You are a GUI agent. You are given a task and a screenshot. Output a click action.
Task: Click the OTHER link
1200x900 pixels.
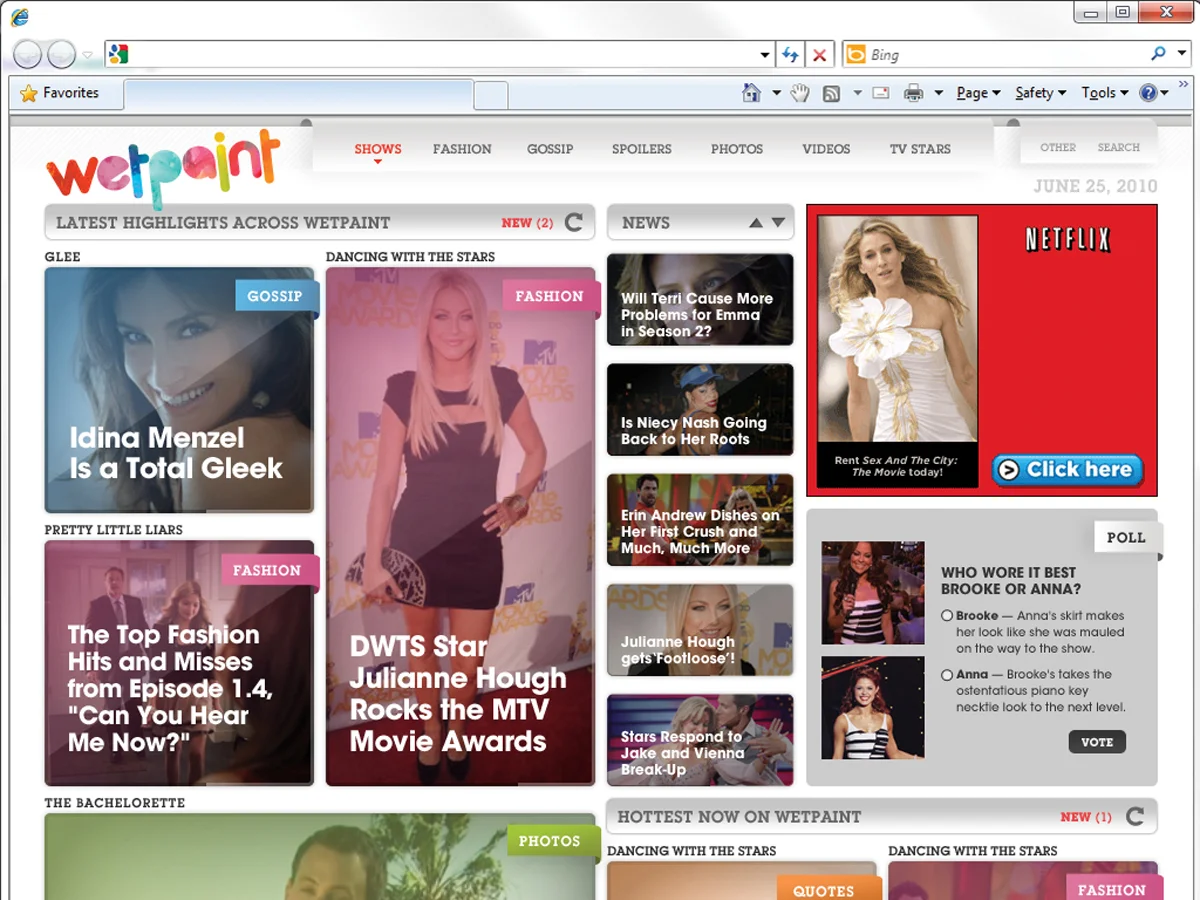[1058, 147]
